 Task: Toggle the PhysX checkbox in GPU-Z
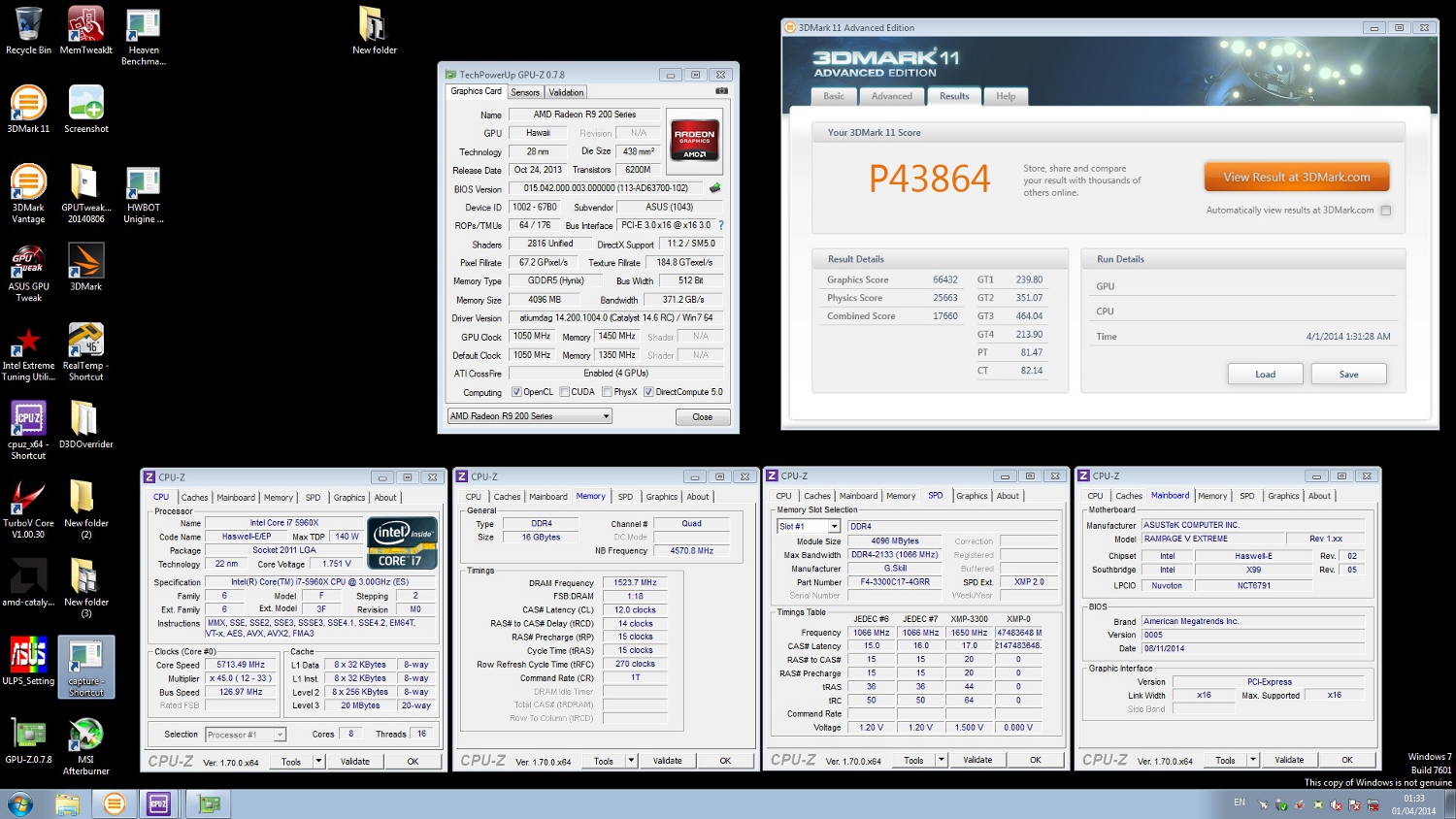point(607,392)
